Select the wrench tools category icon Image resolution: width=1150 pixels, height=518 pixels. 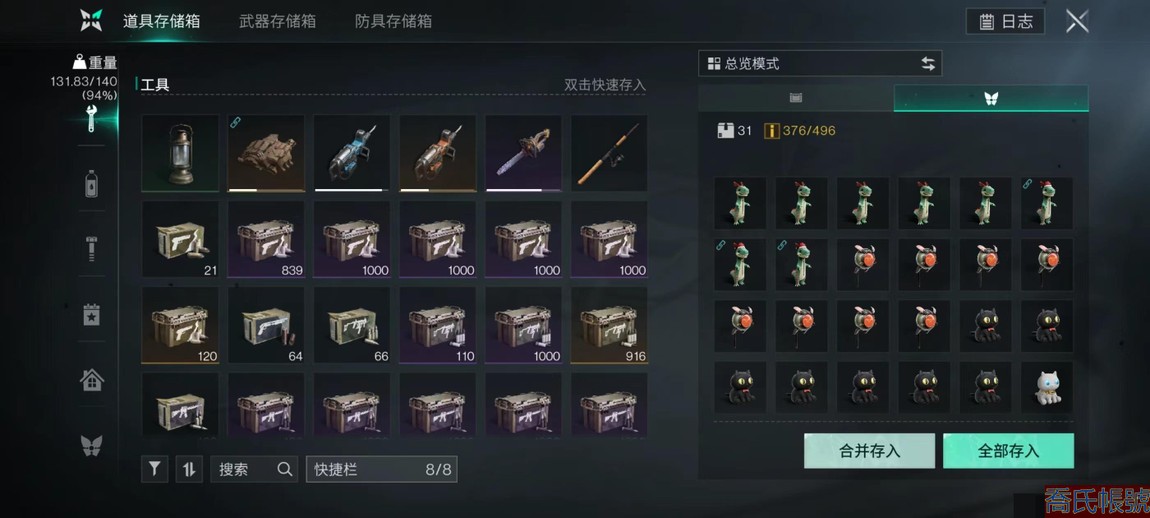91,118
